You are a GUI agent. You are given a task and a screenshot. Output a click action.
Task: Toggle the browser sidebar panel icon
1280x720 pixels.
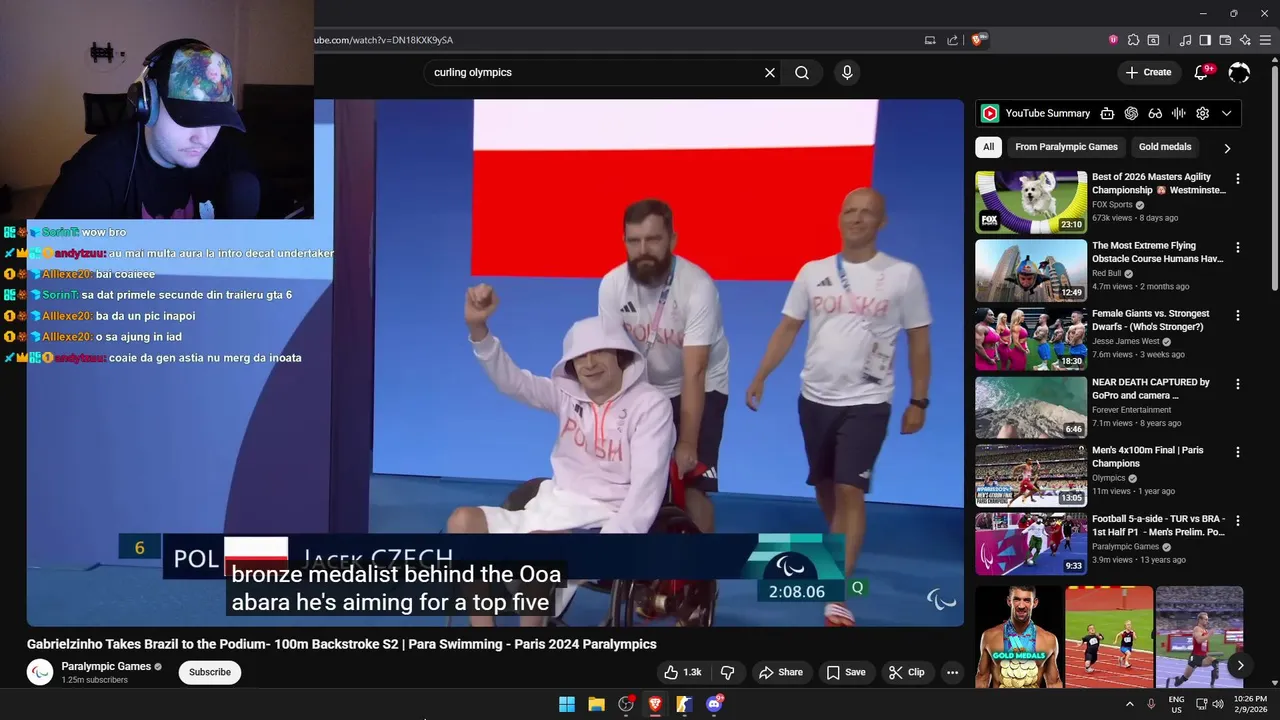tap(1205, 40)
